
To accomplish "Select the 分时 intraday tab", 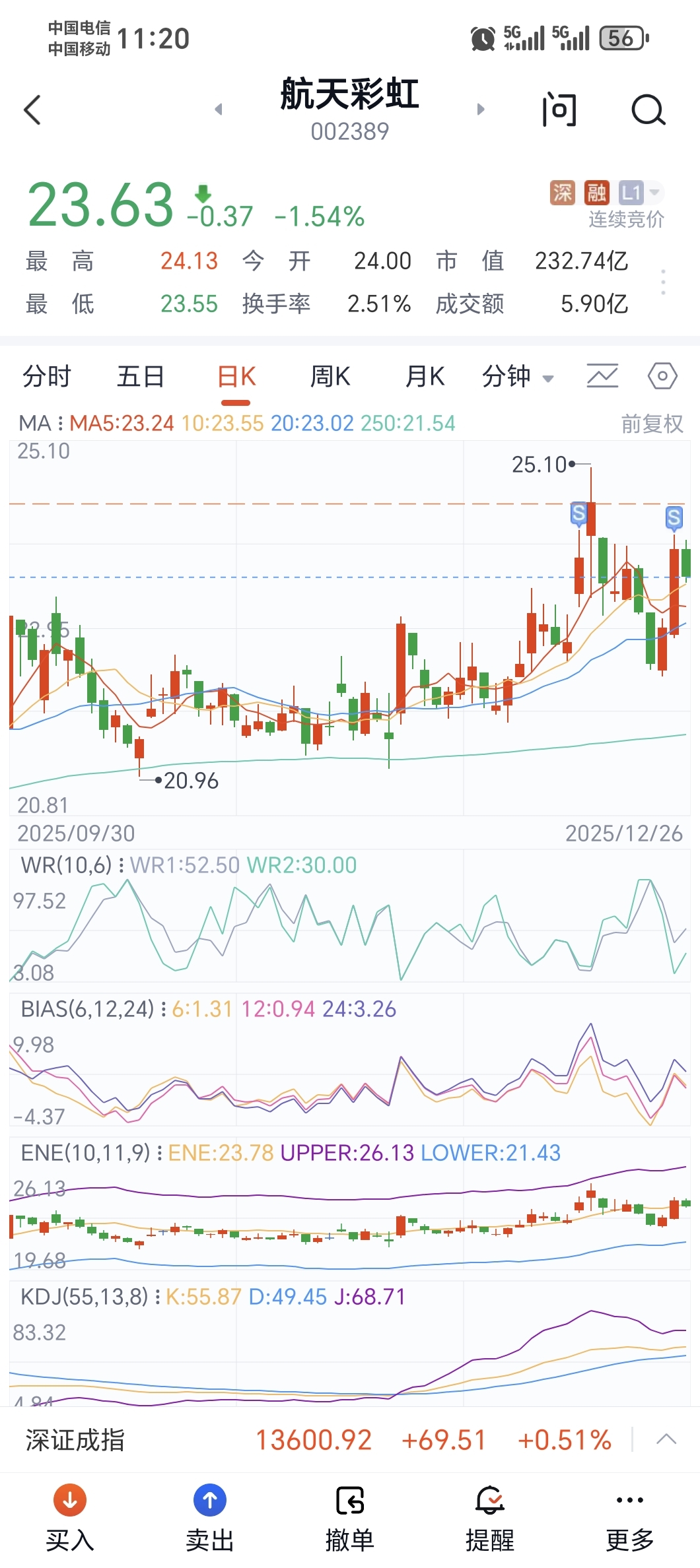I will pyautogui.click(x=47, y=377).
